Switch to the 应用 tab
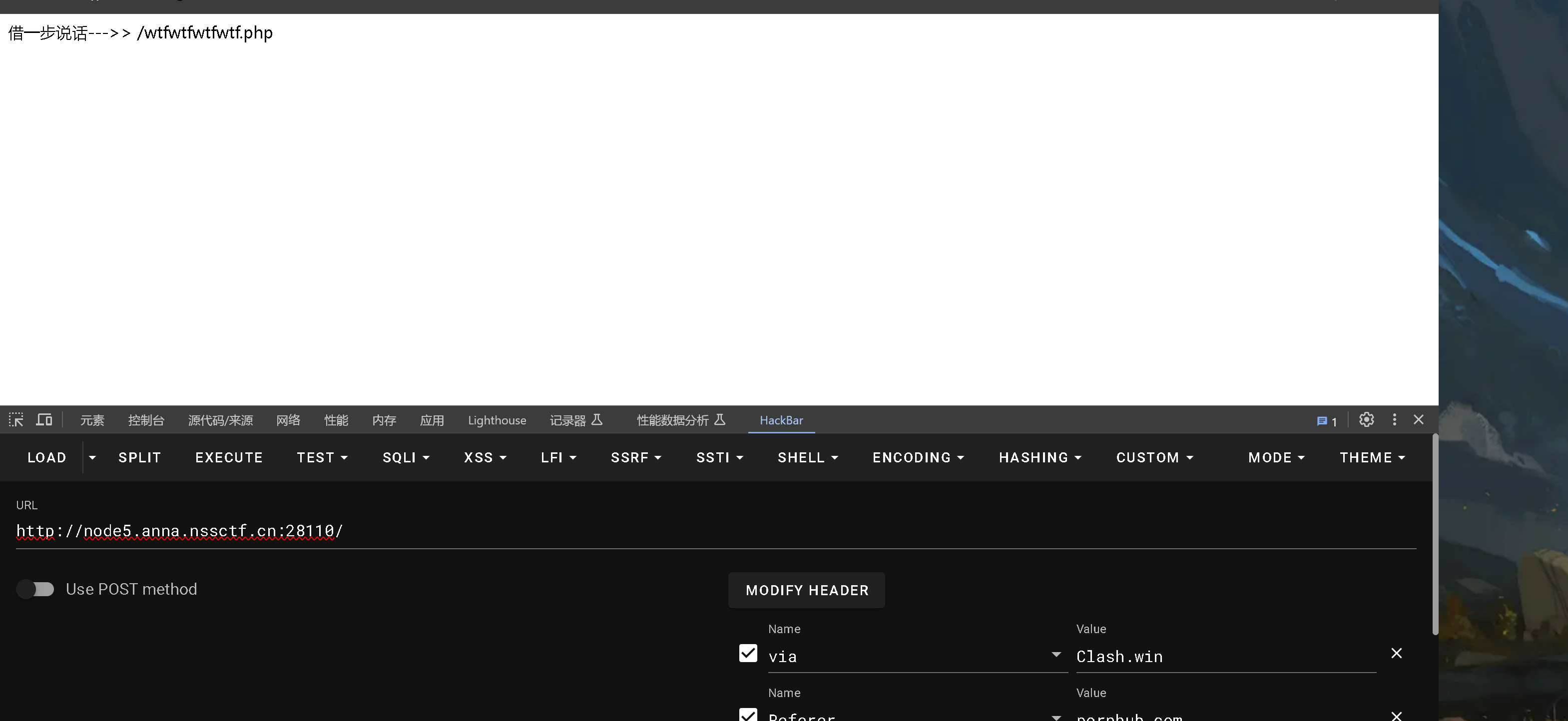Screen dimensions: 1568x721 click(432, 420)
